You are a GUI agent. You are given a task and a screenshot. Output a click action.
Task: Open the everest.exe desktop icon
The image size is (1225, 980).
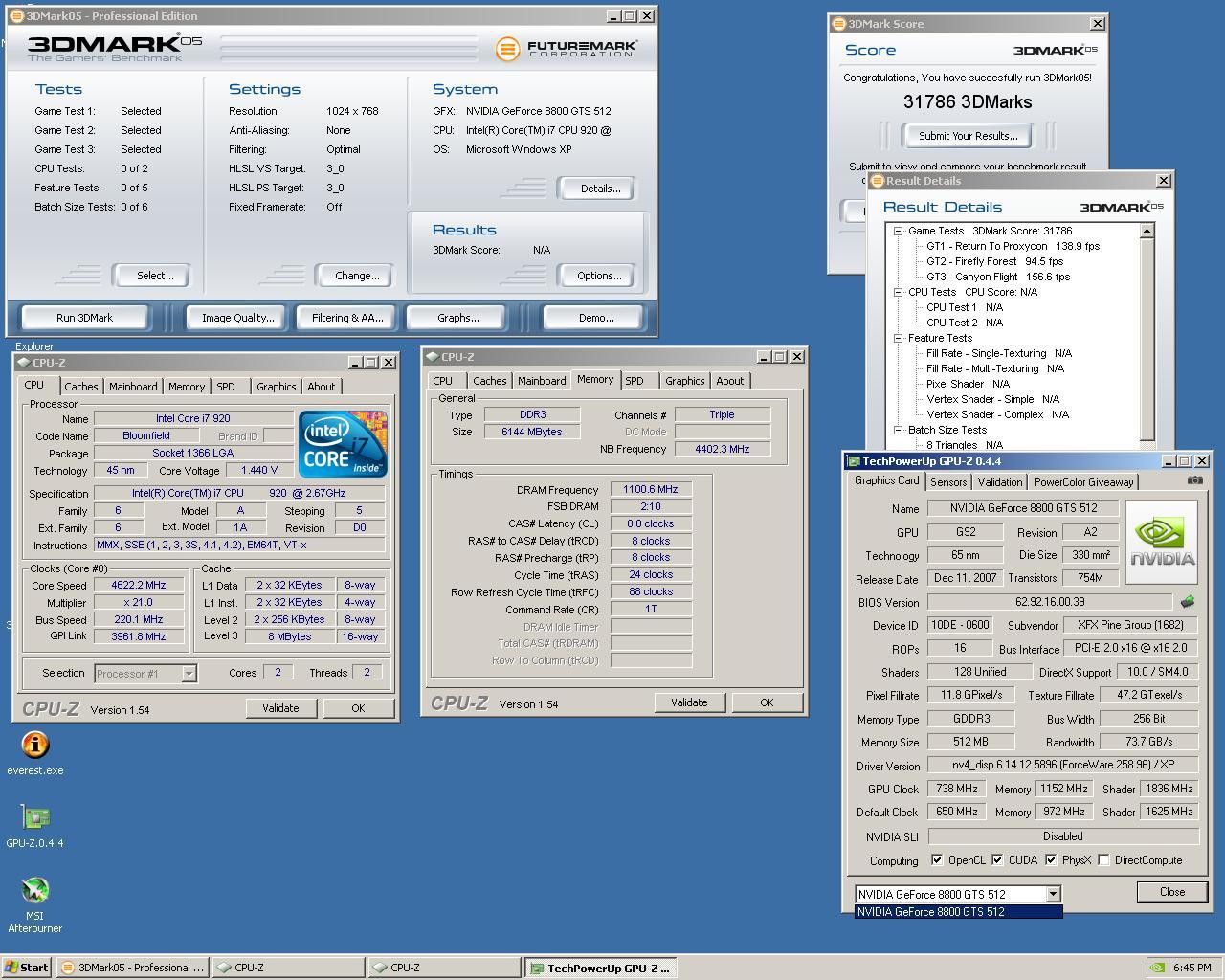click(x=35, y=752)
